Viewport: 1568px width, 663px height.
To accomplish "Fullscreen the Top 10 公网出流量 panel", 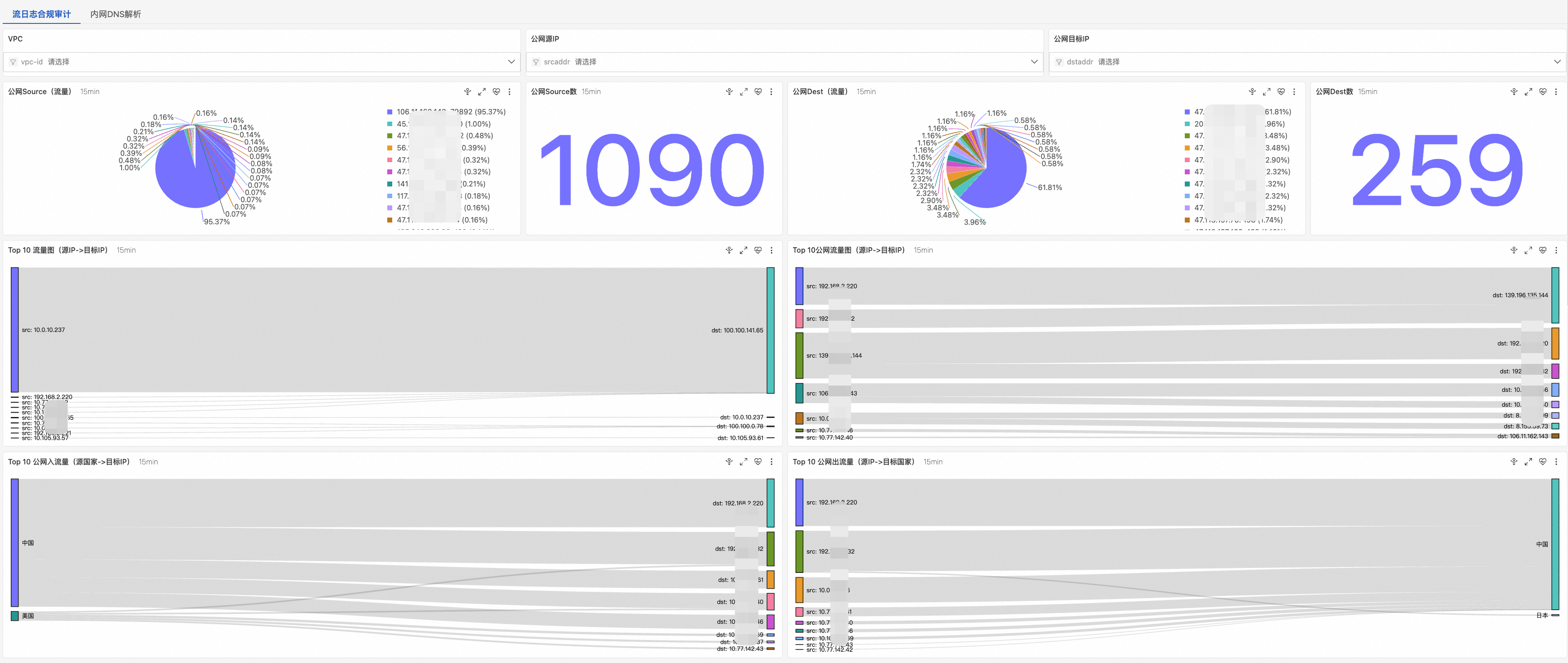I will [x=1528, y=462].
